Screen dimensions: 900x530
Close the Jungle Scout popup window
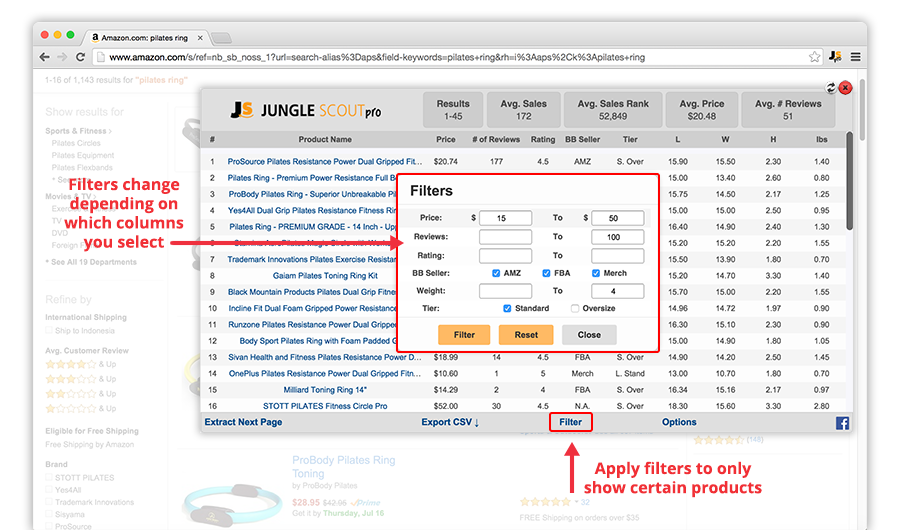coord(845,87)
